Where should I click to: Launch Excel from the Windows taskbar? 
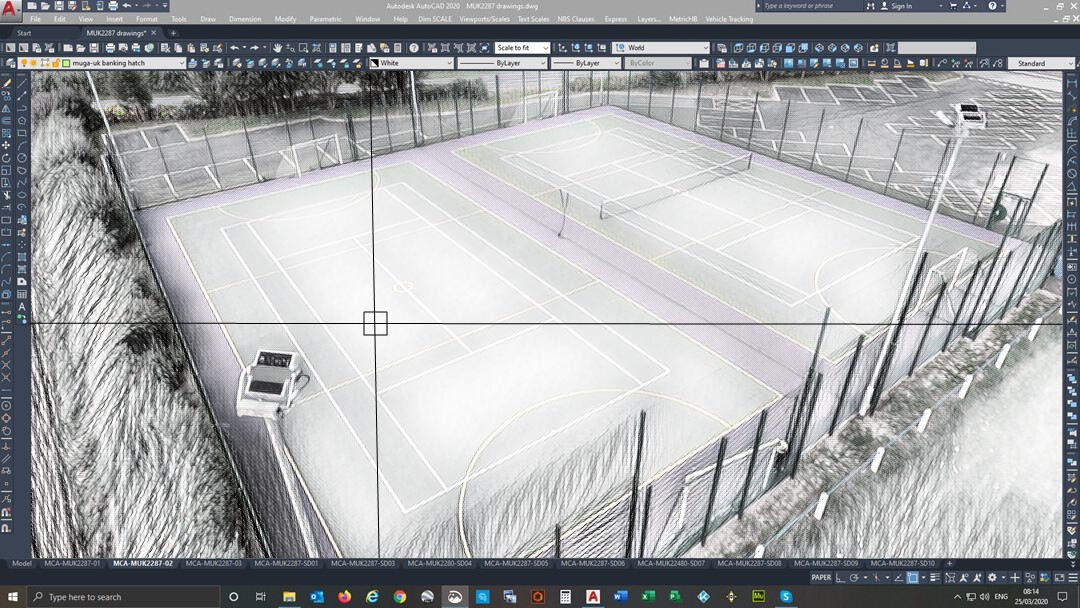[646, 597]
